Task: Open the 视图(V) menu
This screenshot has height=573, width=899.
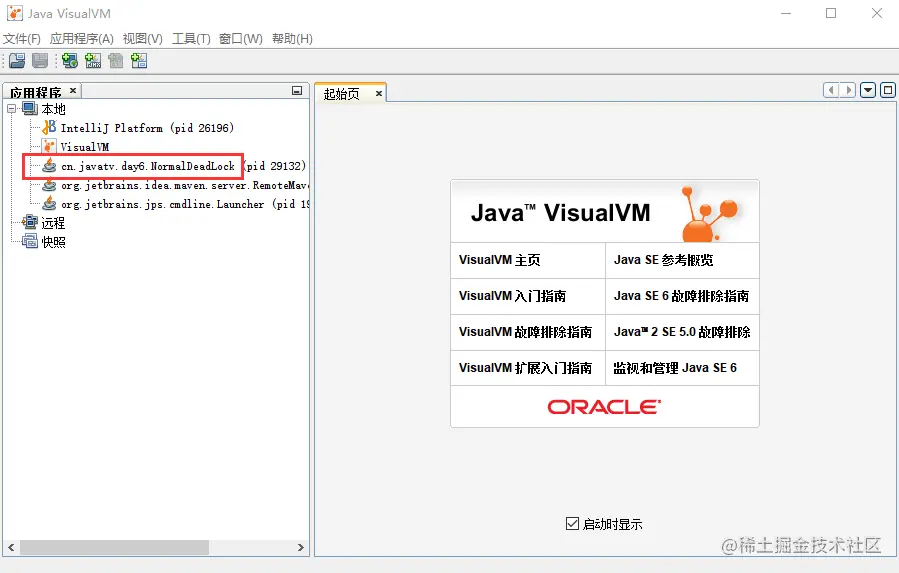Action: pyautogui.click(x=143, y=38)
